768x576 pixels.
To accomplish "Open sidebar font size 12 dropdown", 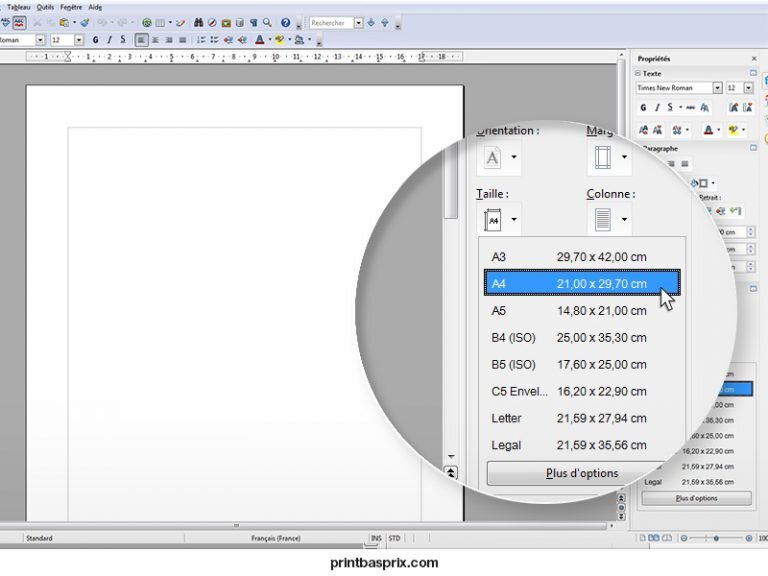I will tap(748, 88).
